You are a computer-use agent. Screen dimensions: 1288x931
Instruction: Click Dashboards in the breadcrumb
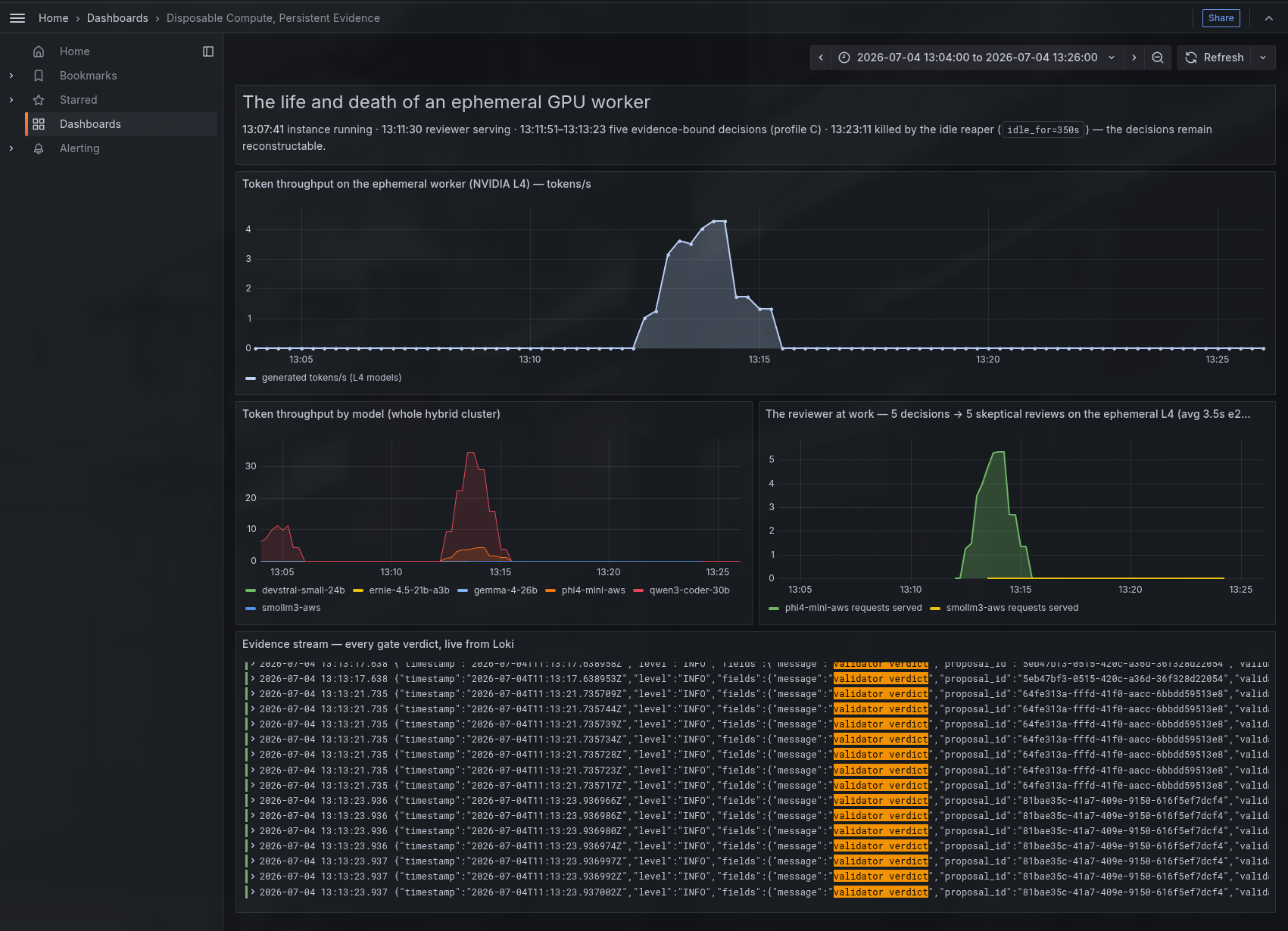pos(117,18)
